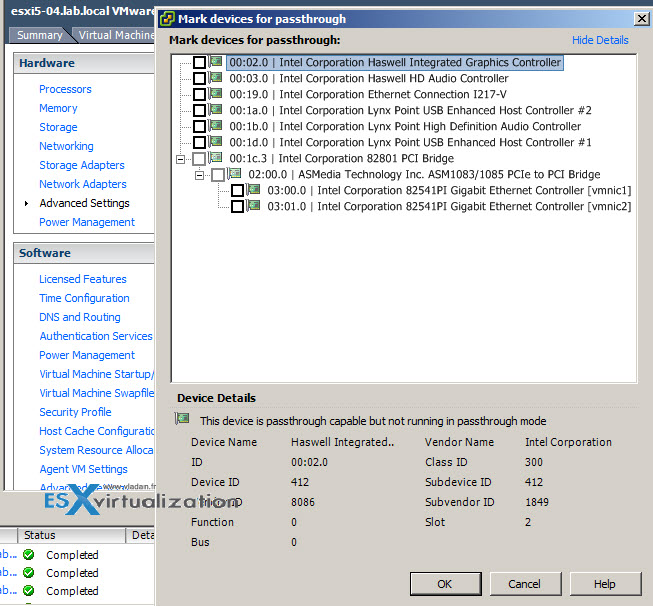Click the arrow marker beside Advanced Settings
The image size is (653, 606).
tap(26, 203)
